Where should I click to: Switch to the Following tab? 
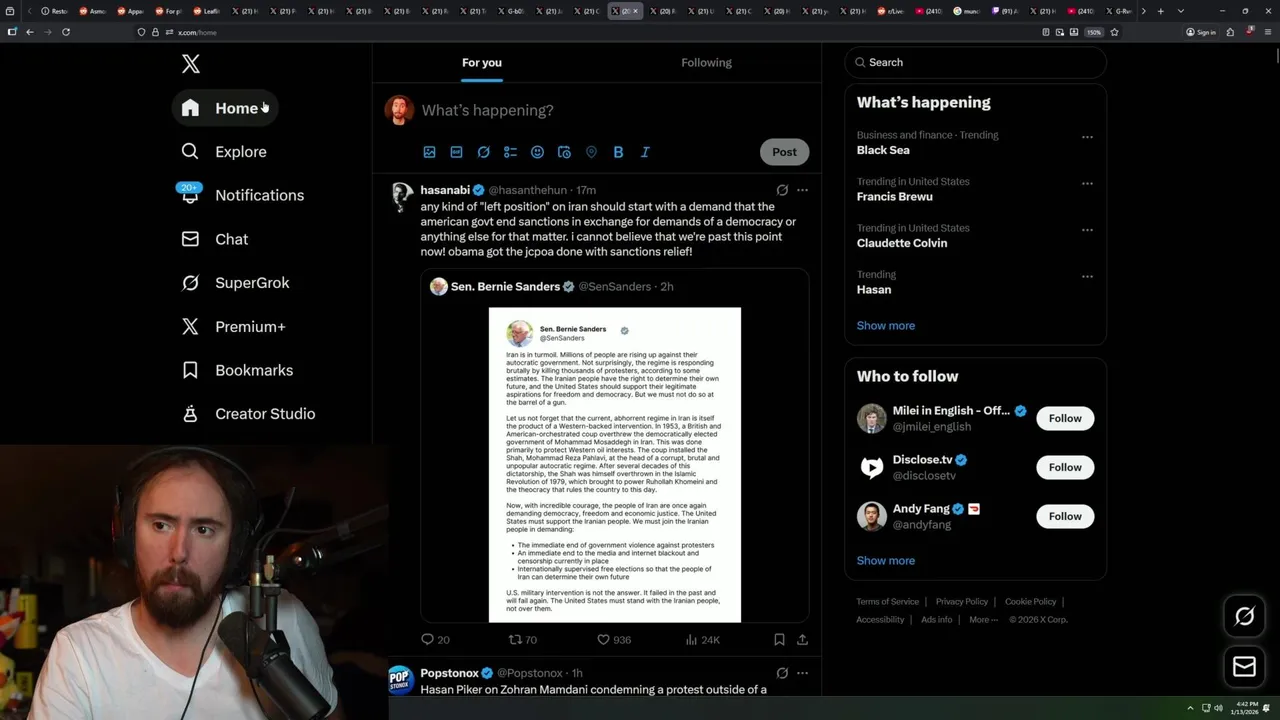click(x=706, y=62)
